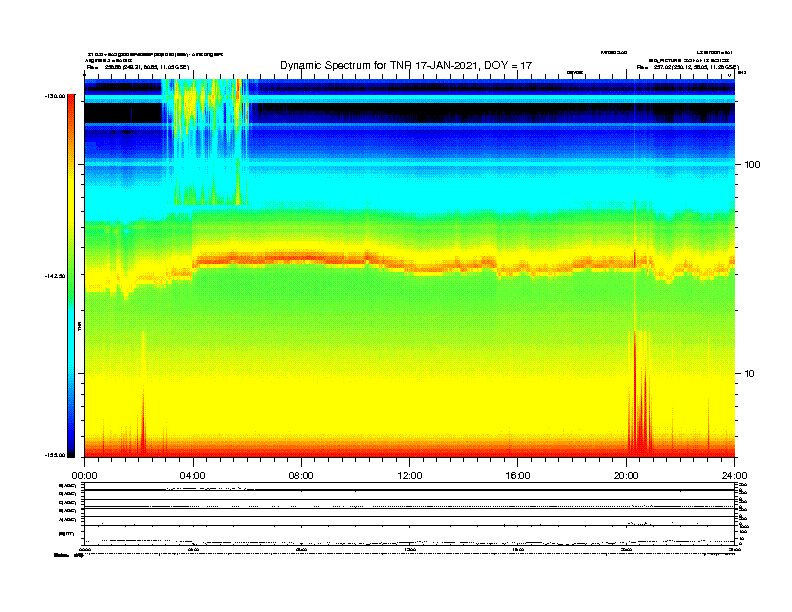Click the 00:00 time axis label
This screenshot has width=792, height=612.
[x=84, y=476]
